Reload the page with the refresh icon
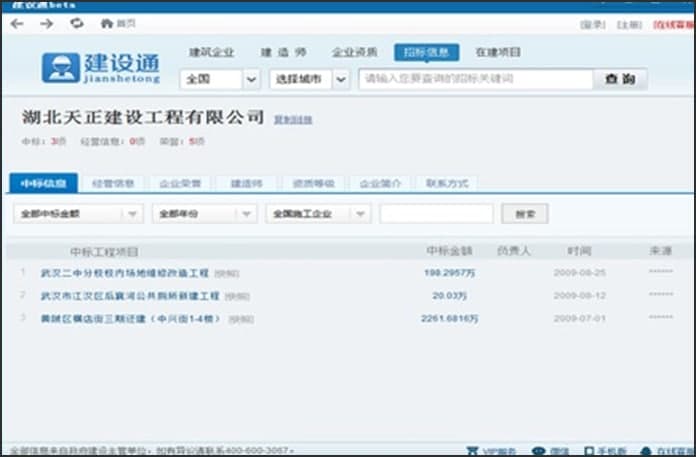This screenshot has width=696, height=457. point(77,23)
